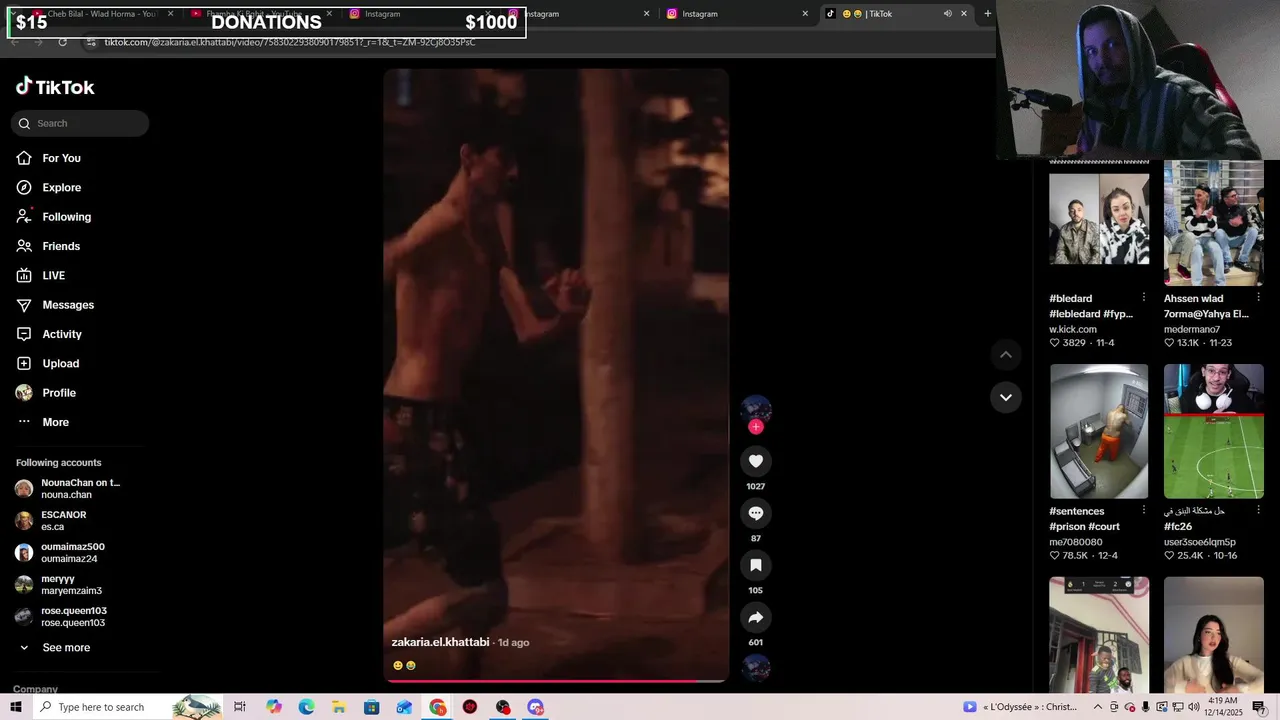The width and height of the screenshot is (1280, 720).
Task: Open zakaria.el.khattabi profile link
Action: coord(440,642)
